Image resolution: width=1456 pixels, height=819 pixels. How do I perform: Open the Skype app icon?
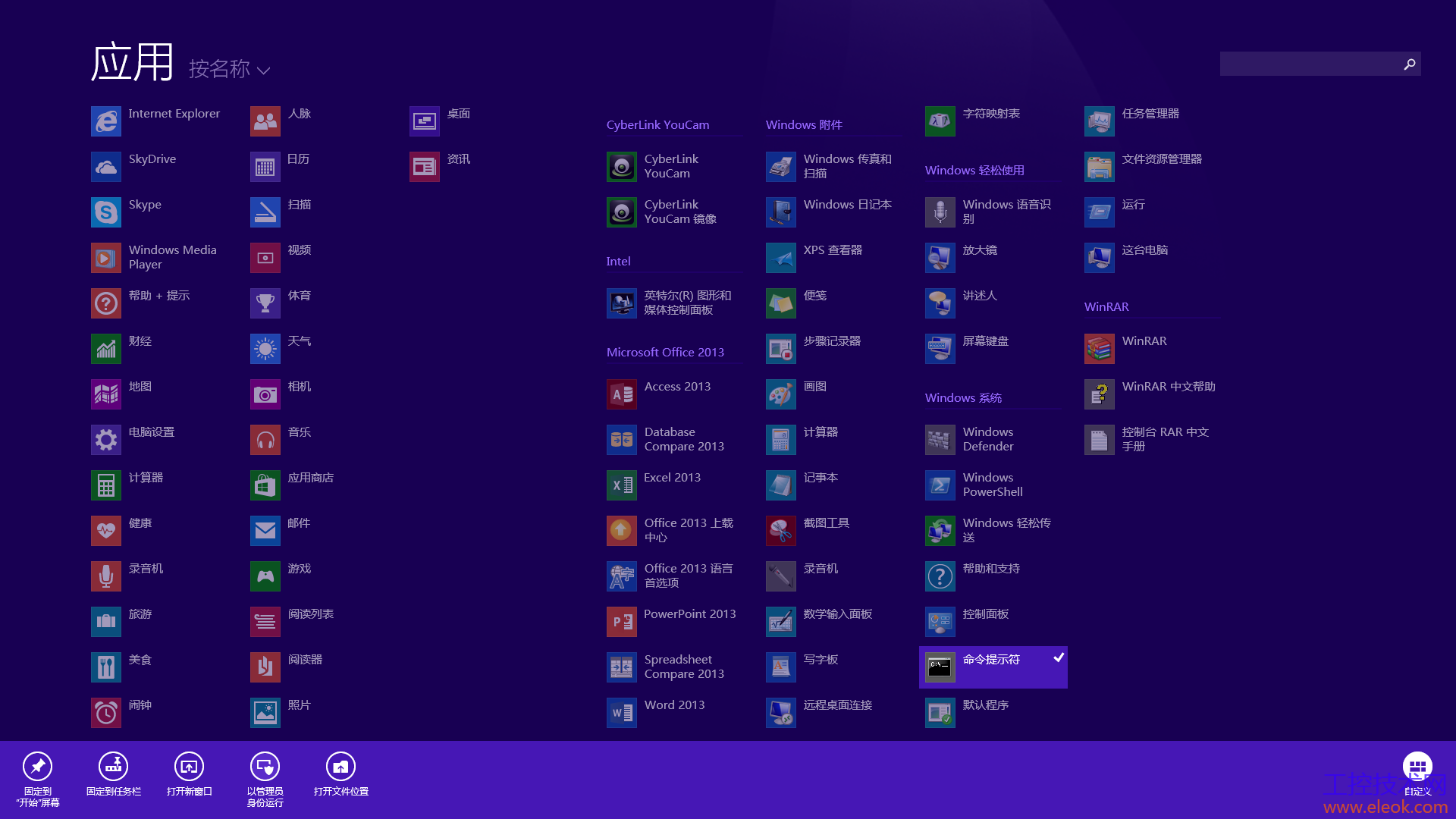[106, 212]
